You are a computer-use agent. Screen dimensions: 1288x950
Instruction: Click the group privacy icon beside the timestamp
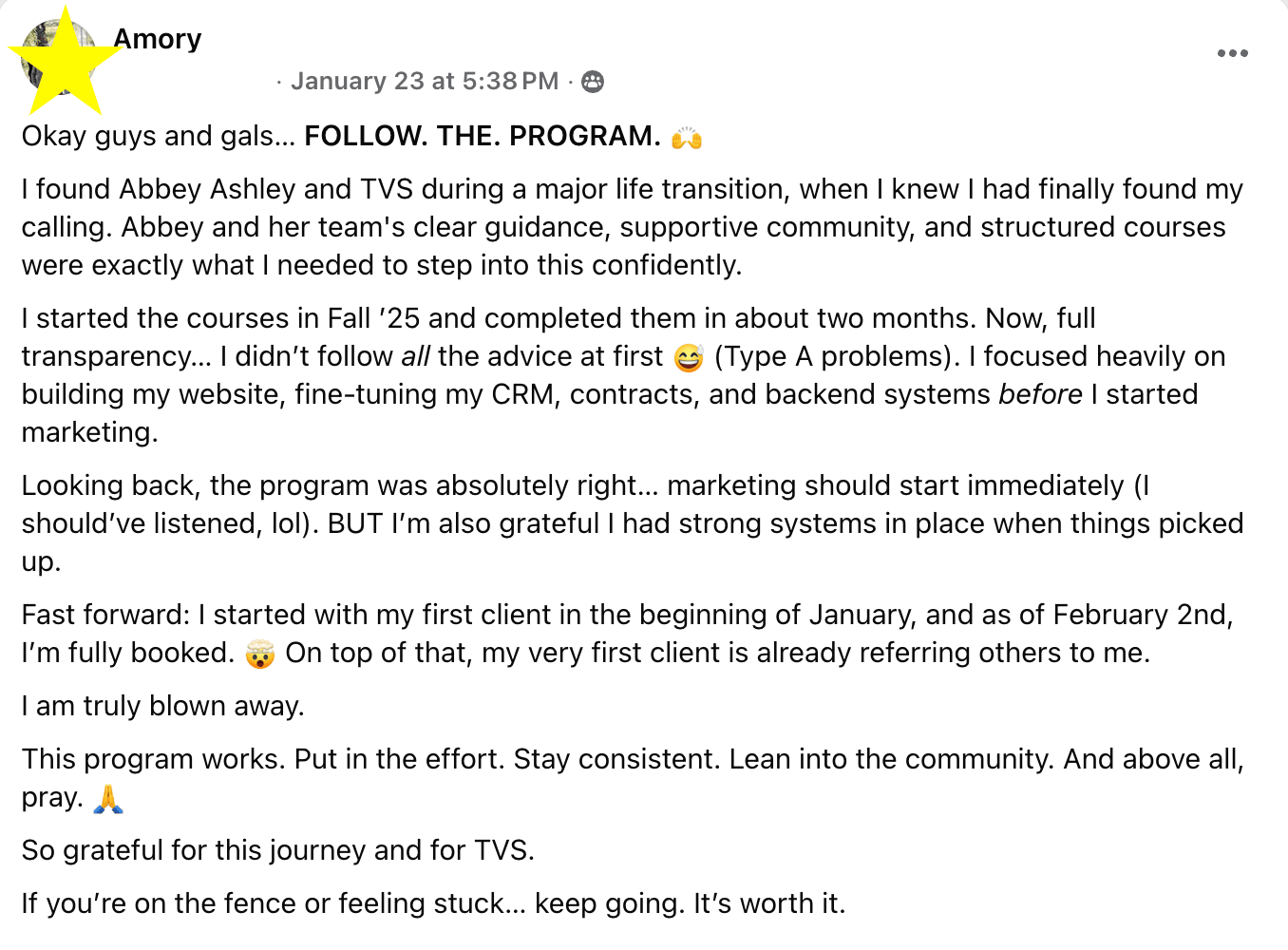click(593, 82)
